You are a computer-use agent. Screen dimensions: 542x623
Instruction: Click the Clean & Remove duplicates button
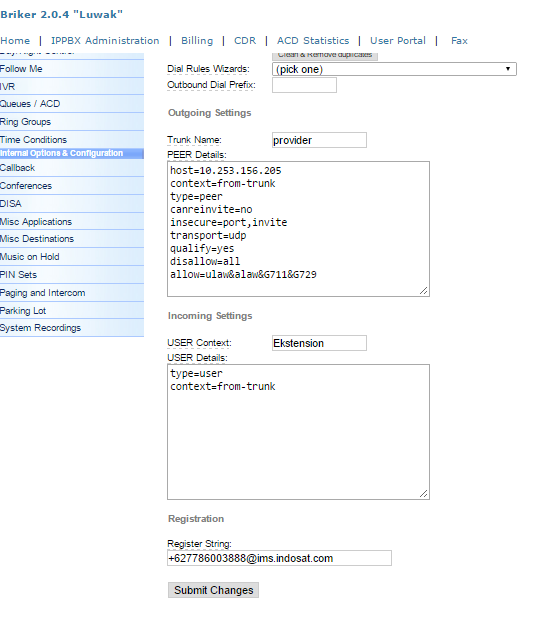(x=325, y=56)
